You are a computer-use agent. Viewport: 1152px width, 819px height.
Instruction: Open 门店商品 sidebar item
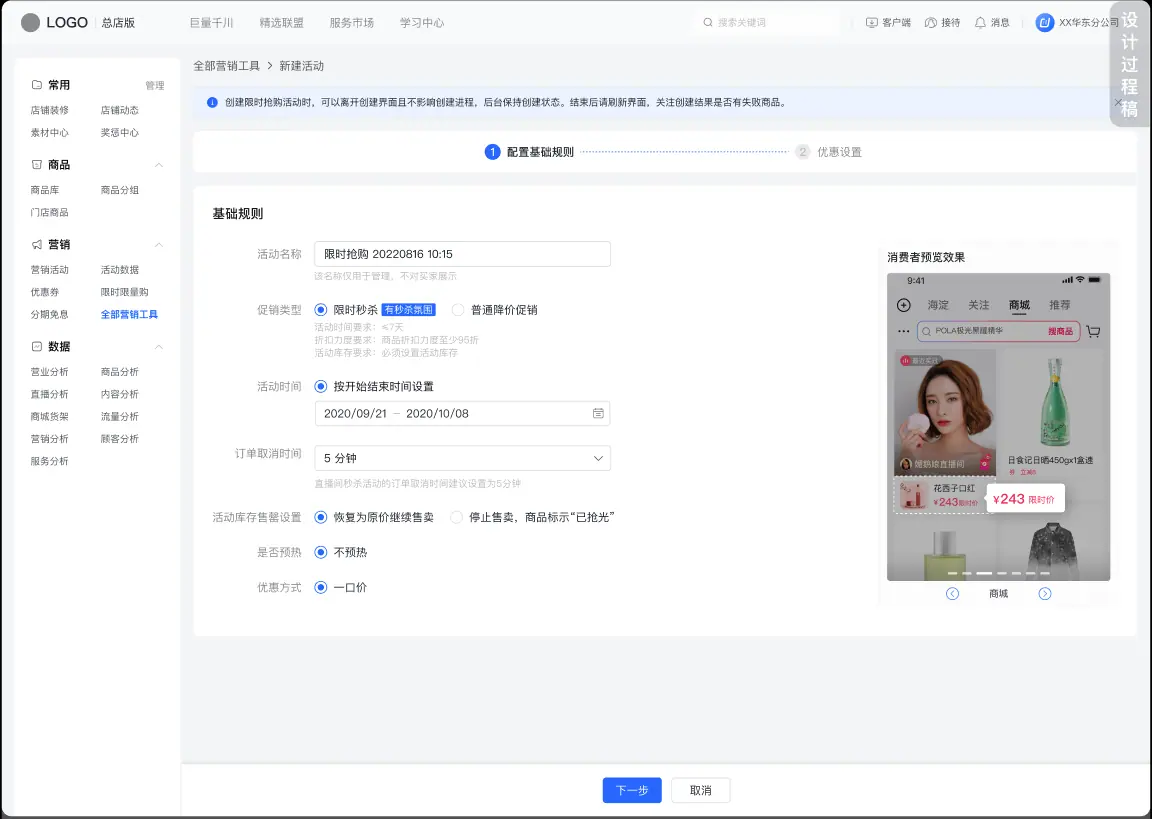coord(49,212)
